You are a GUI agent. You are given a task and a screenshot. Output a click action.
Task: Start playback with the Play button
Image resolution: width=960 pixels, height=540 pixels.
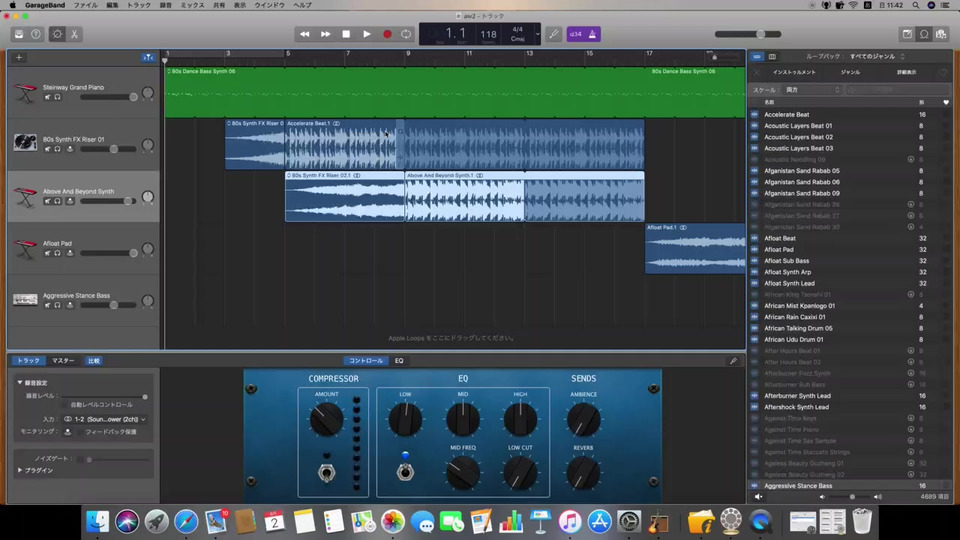[366, 34]
